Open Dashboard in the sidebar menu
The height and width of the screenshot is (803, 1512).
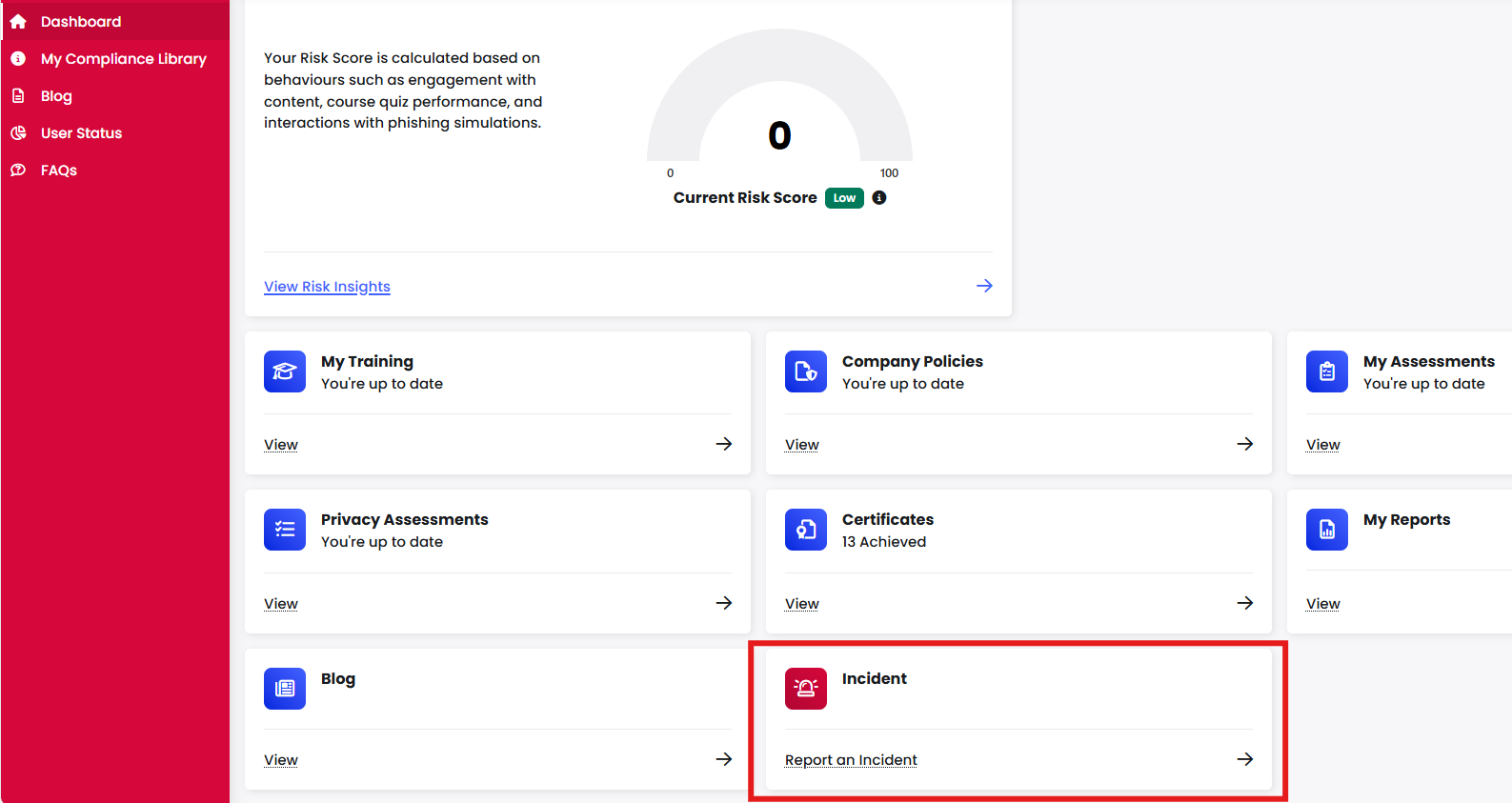(115, 21)
